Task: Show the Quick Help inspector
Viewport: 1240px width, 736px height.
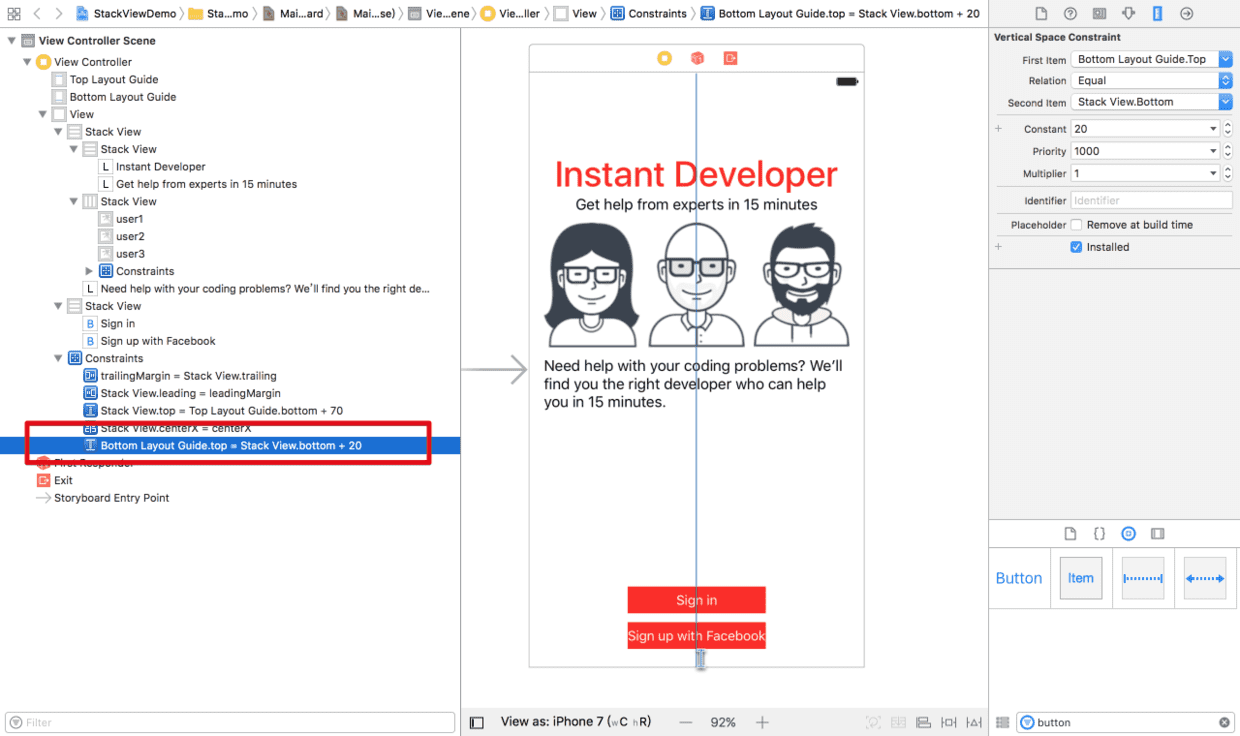Action: (x=1070, y=14)
